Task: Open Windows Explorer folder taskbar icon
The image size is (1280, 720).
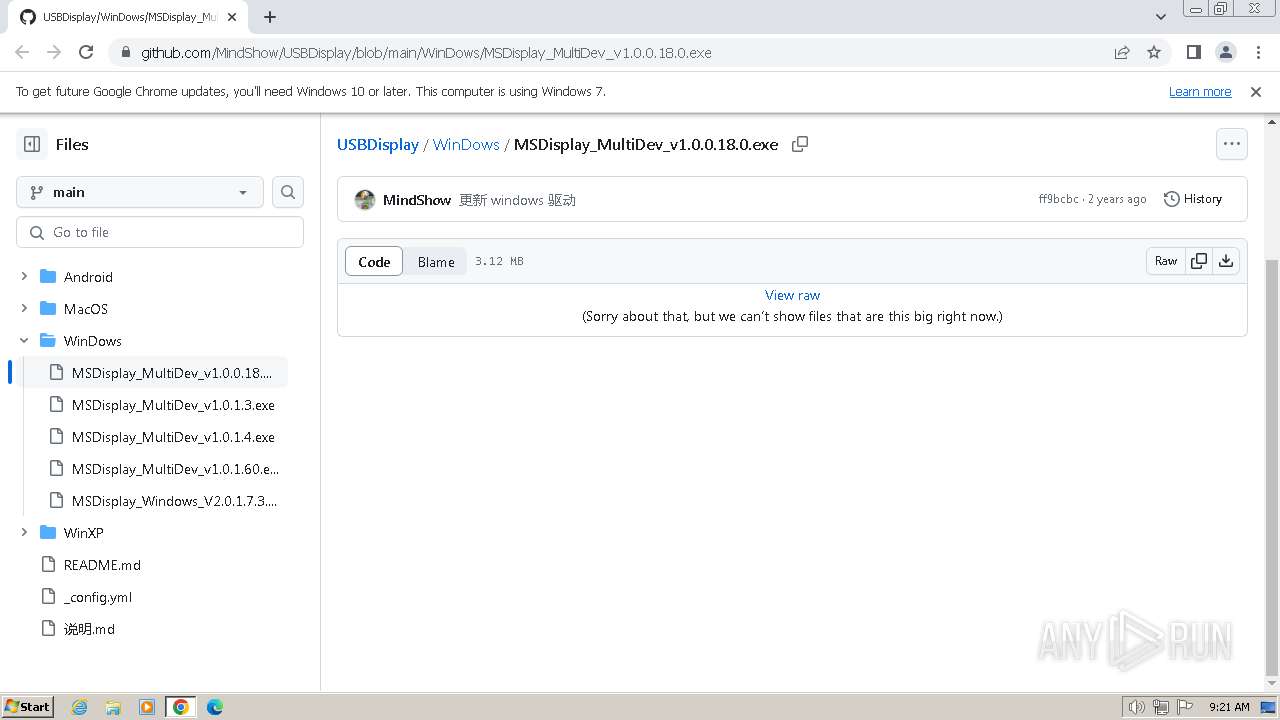Action: 113,707
